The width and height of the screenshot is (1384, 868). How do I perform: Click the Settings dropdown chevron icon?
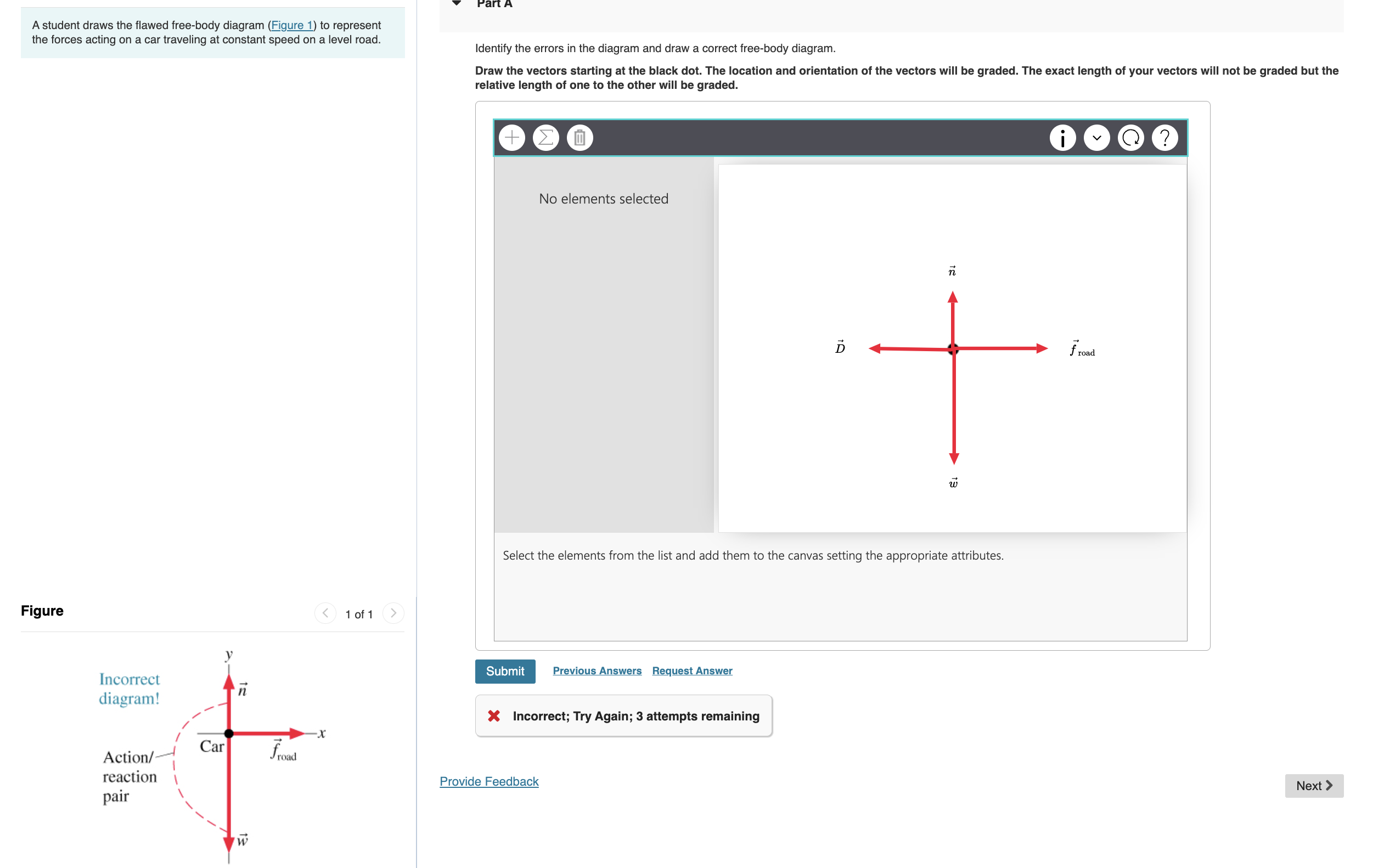1098,137
